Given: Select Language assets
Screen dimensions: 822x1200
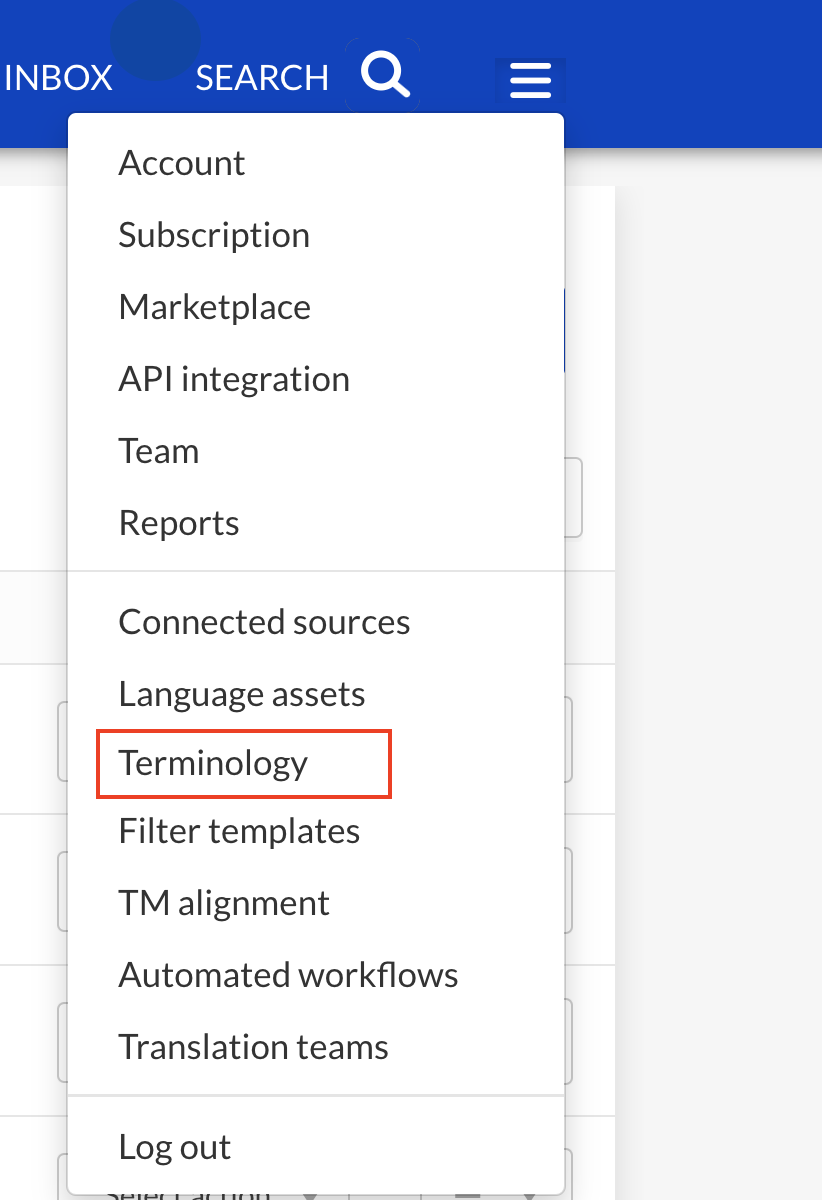Looking at the screenshot, I should click(241, 693).
